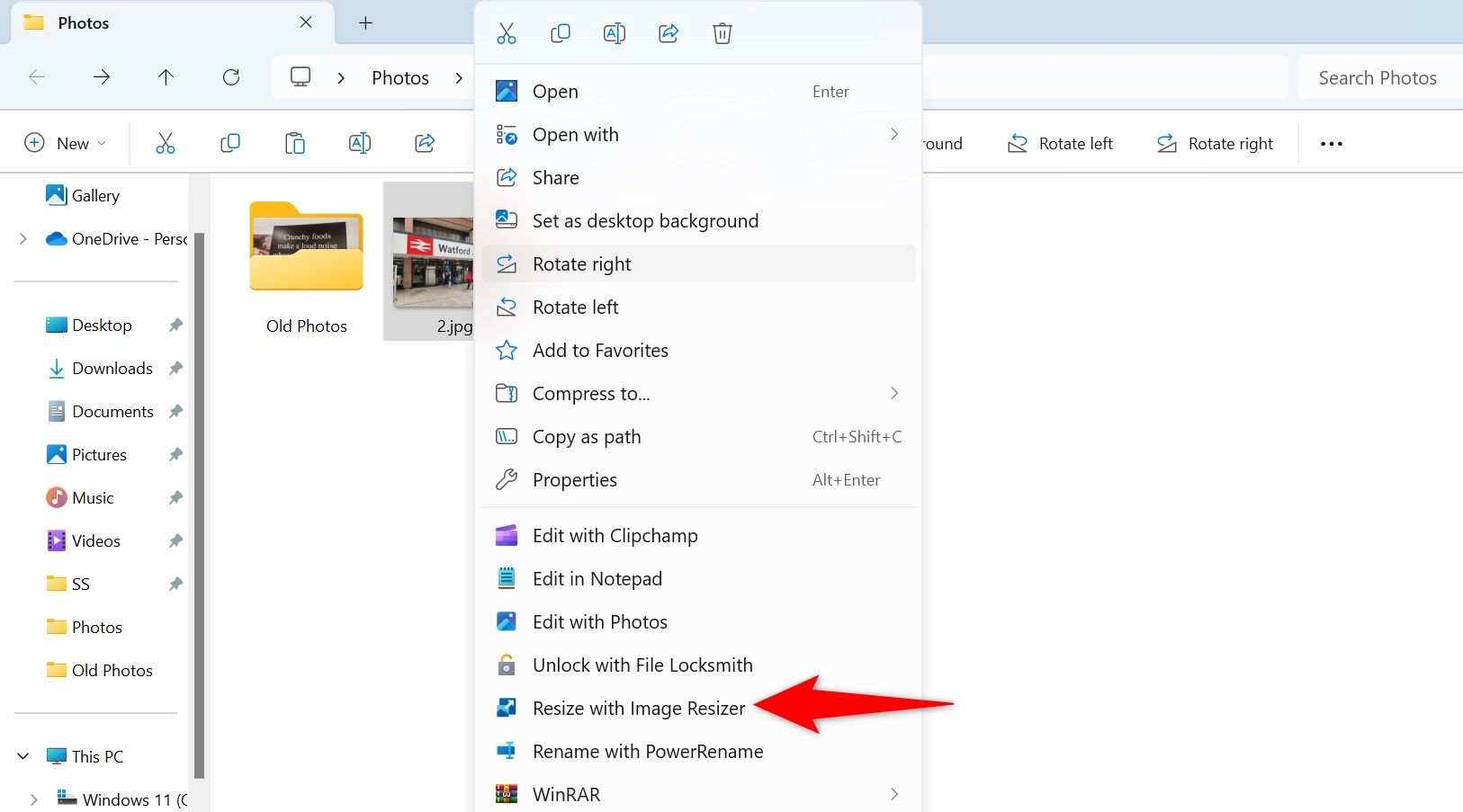Open the New dropdown in the toolbar
Image resolution: width=1463 pixels, height=812 pixels.
pos(65,142)
